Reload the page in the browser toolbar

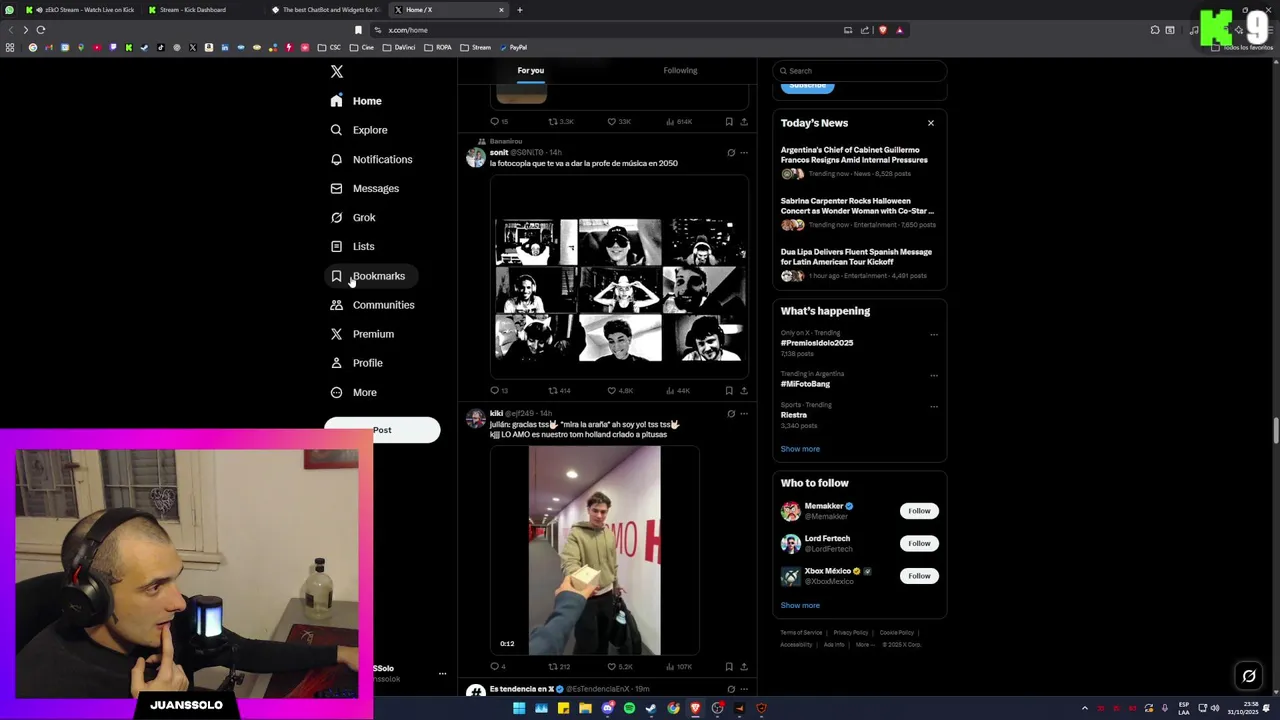click(x=41, y=30)
